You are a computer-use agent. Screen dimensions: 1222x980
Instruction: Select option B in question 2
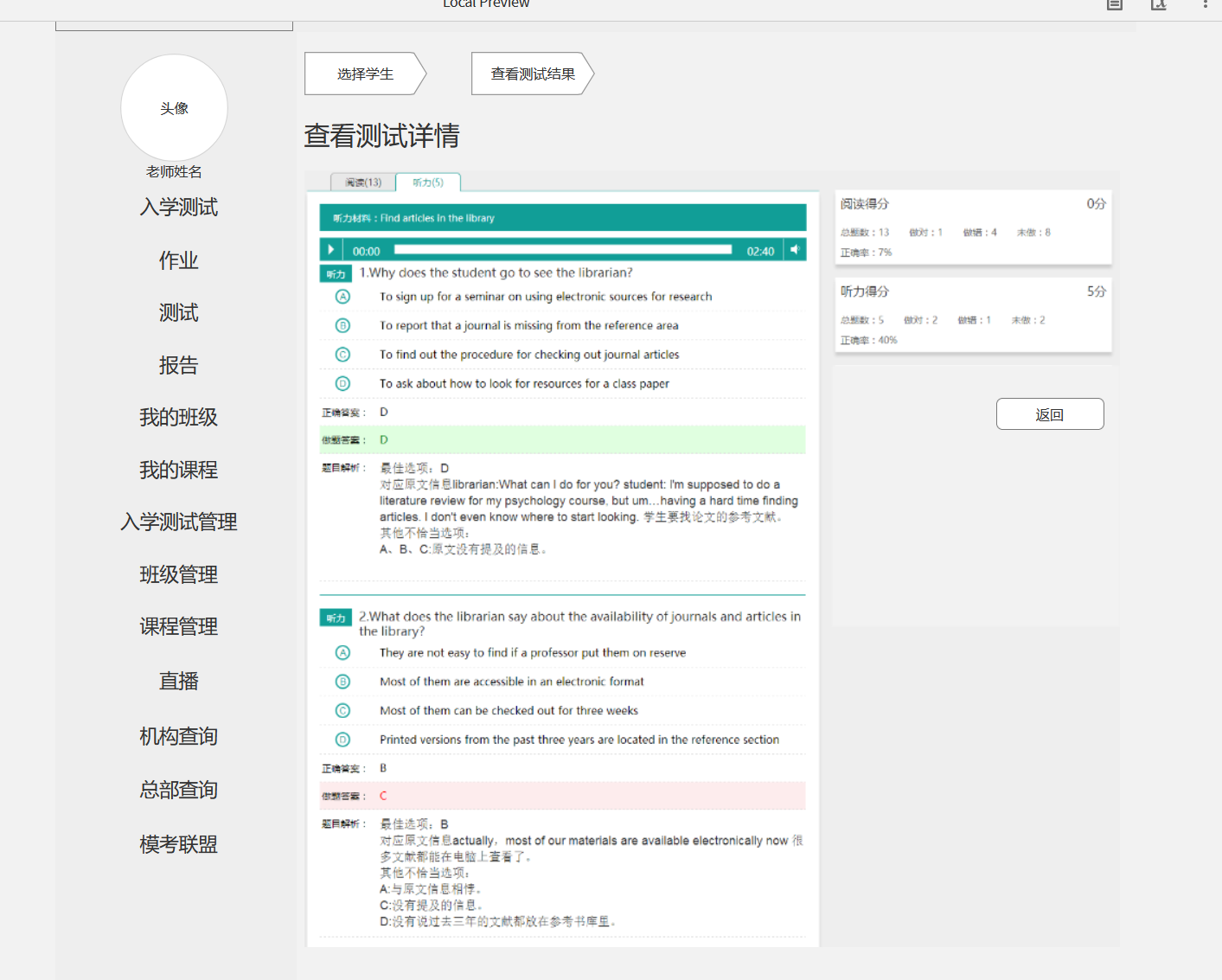(342, 682)
